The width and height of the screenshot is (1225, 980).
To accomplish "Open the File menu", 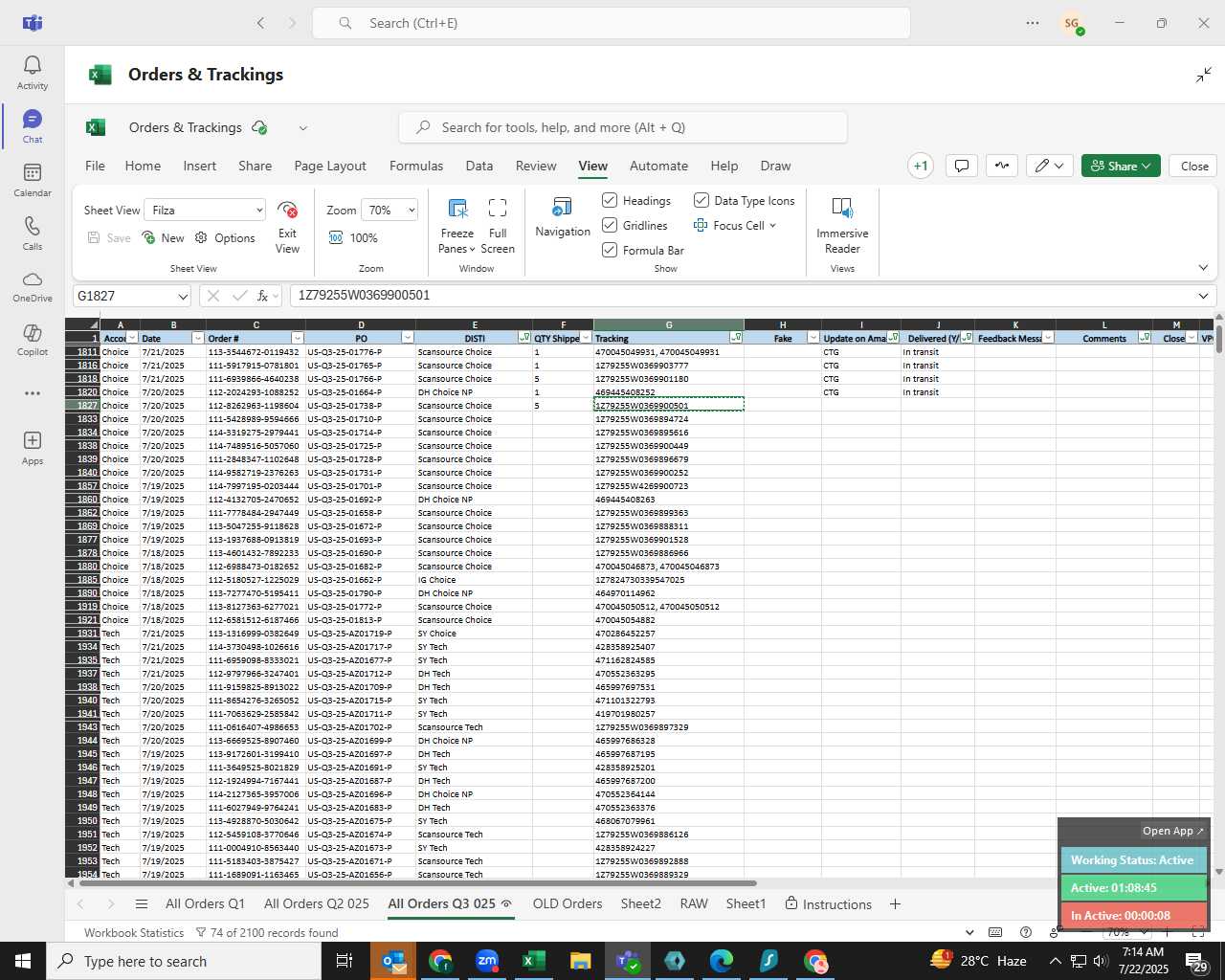I will tap(95, 166).
